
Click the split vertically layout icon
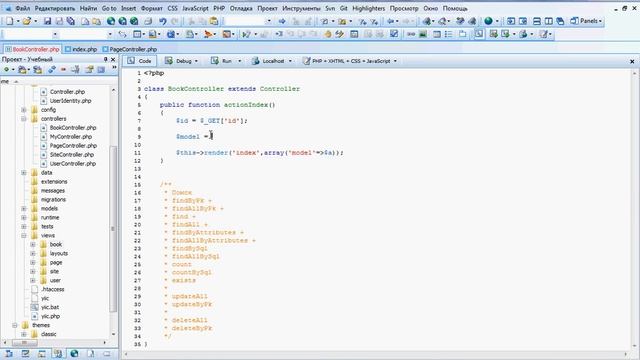(549, 21)
